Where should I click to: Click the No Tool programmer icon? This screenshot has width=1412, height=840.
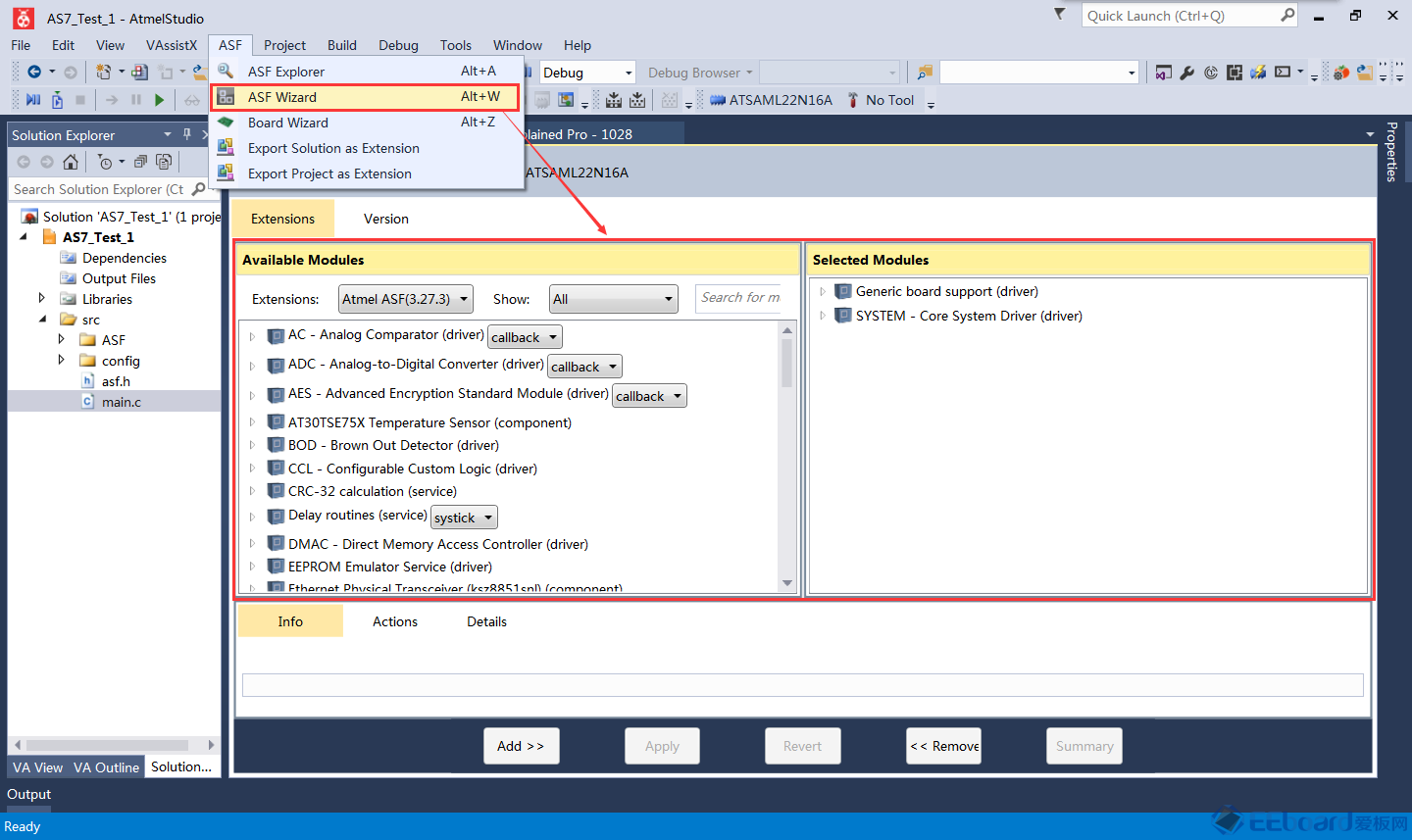(x=853, y=100)
